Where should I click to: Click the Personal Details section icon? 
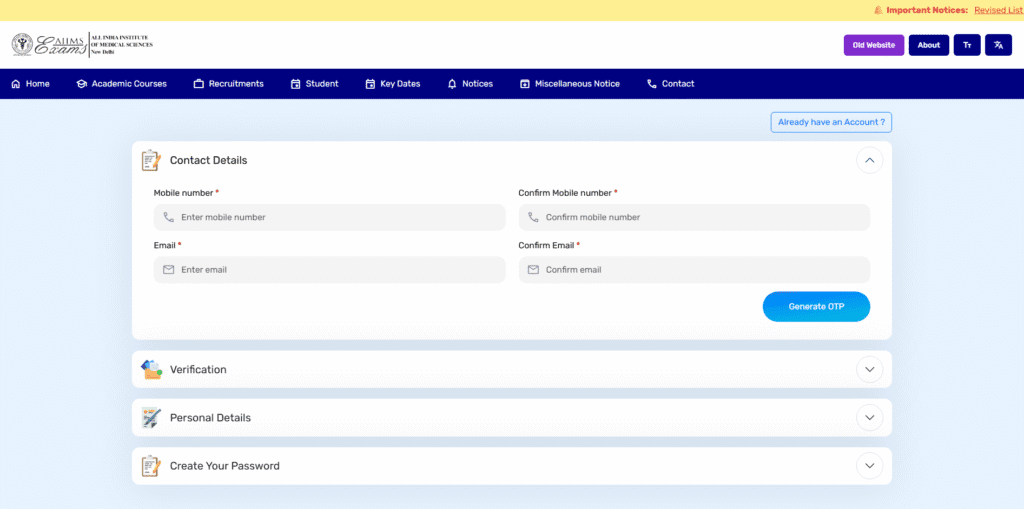coord(151,418)
